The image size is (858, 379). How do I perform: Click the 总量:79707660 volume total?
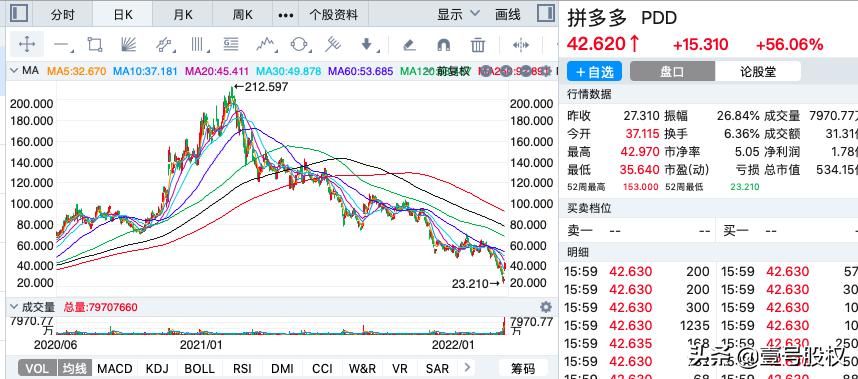click(101, 307)
